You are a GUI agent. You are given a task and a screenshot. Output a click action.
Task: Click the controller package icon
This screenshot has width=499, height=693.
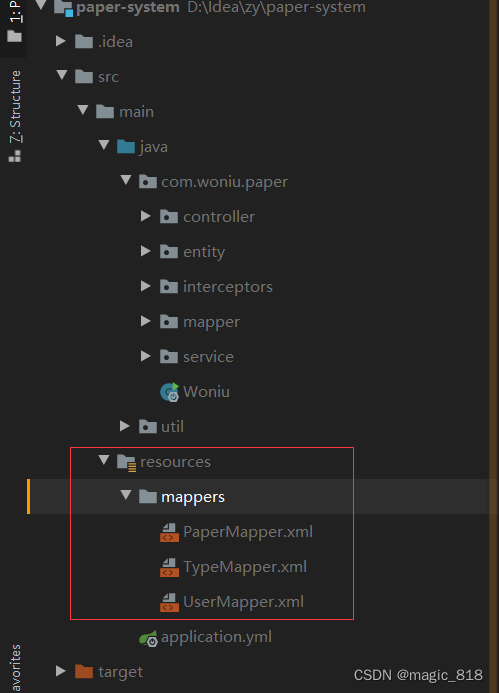coord(169,216)
